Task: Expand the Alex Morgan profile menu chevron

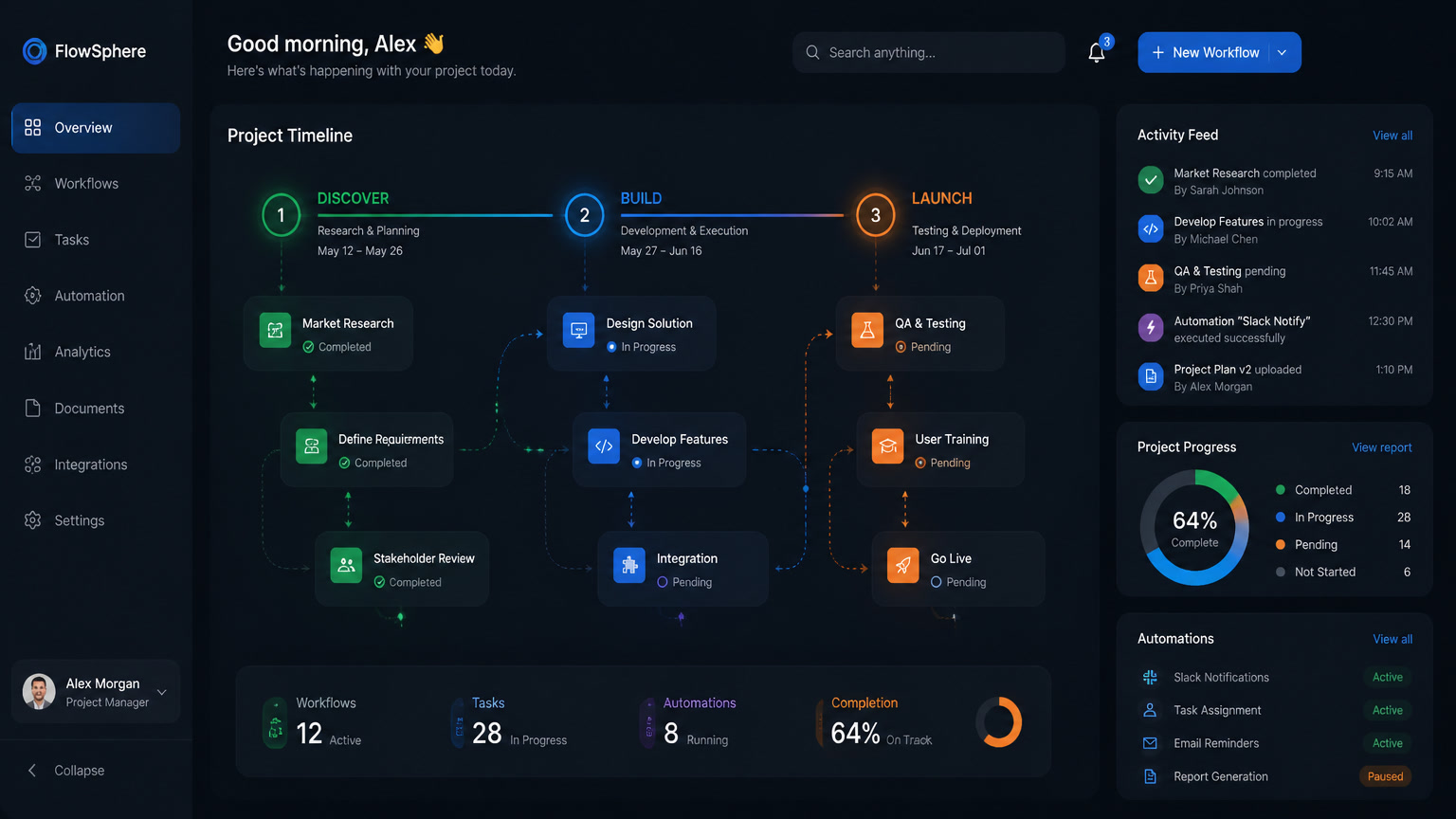Action: click(x=162, y=692)
